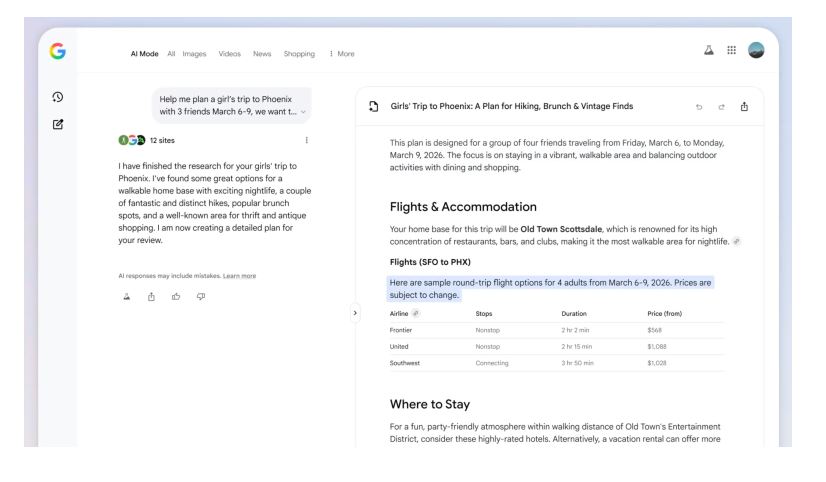Click the Frontier airline cell
Image resolution: width=826 pixels, height=482 pixels.
click(x=401, y=330)
